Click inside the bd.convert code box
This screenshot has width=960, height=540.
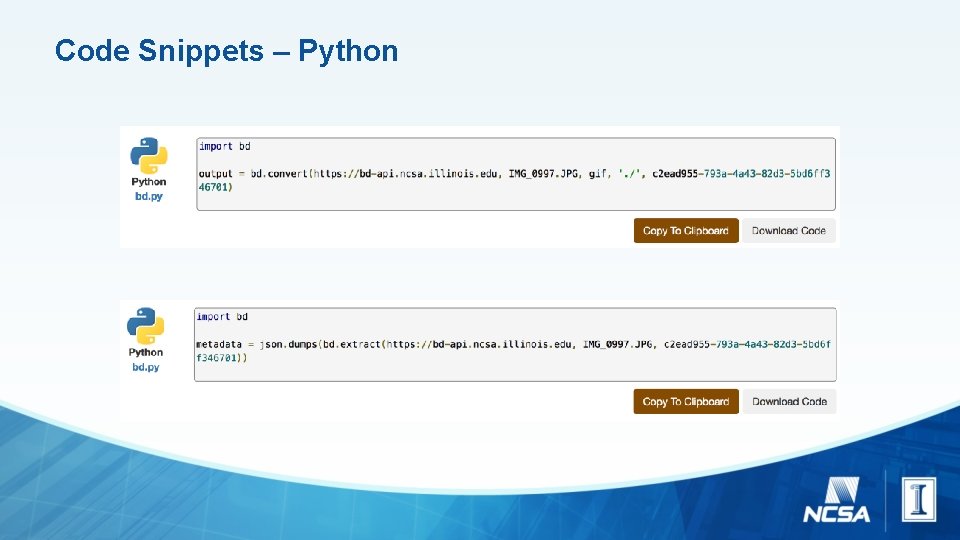516,174
